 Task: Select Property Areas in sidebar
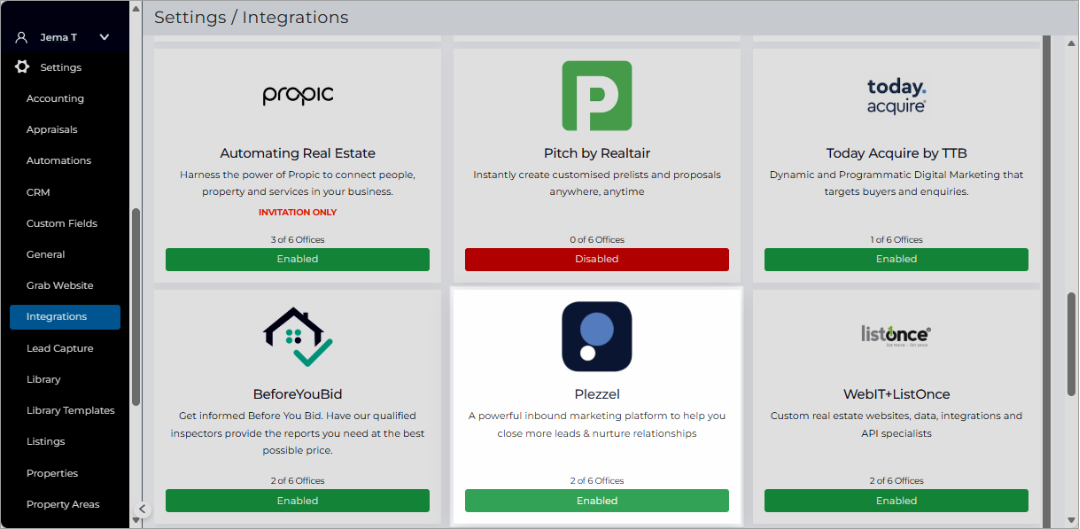click(63, 504)
